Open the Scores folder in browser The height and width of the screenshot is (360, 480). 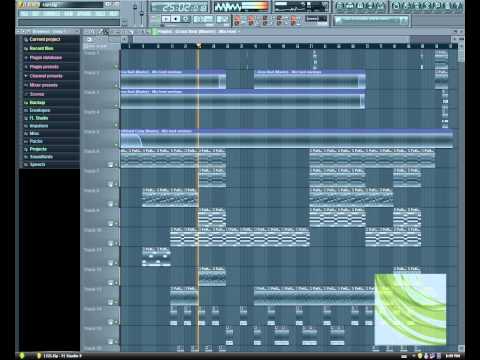coord(37,94)
